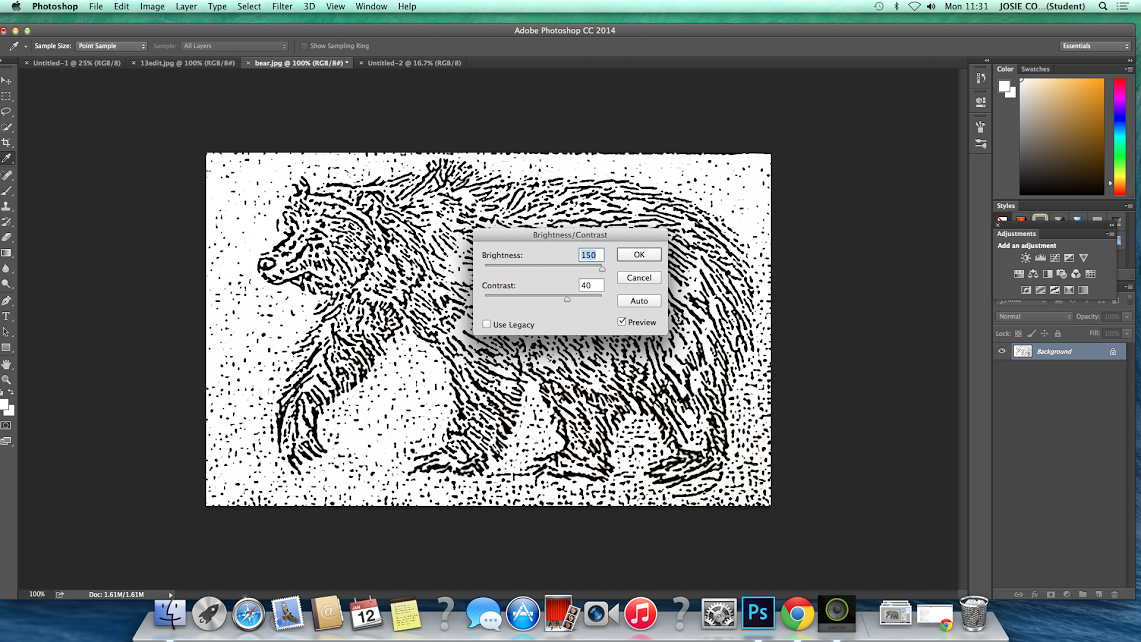
Task: Open Photoshop from the Dock
Action: click(x=758, y=613)
